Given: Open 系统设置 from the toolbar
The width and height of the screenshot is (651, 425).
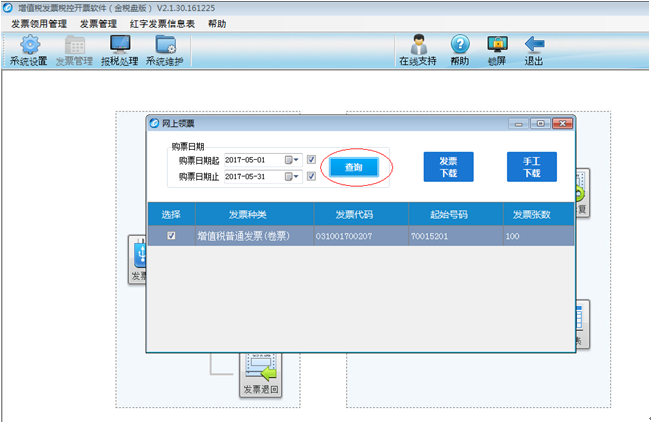Looking at the screenshot, I should tap(28, 50).
